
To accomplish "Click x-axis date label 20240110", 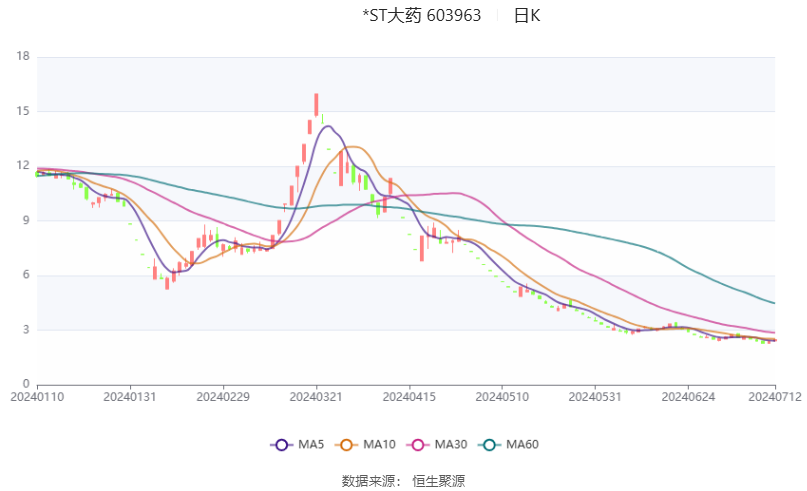I will tap(37, 397).
